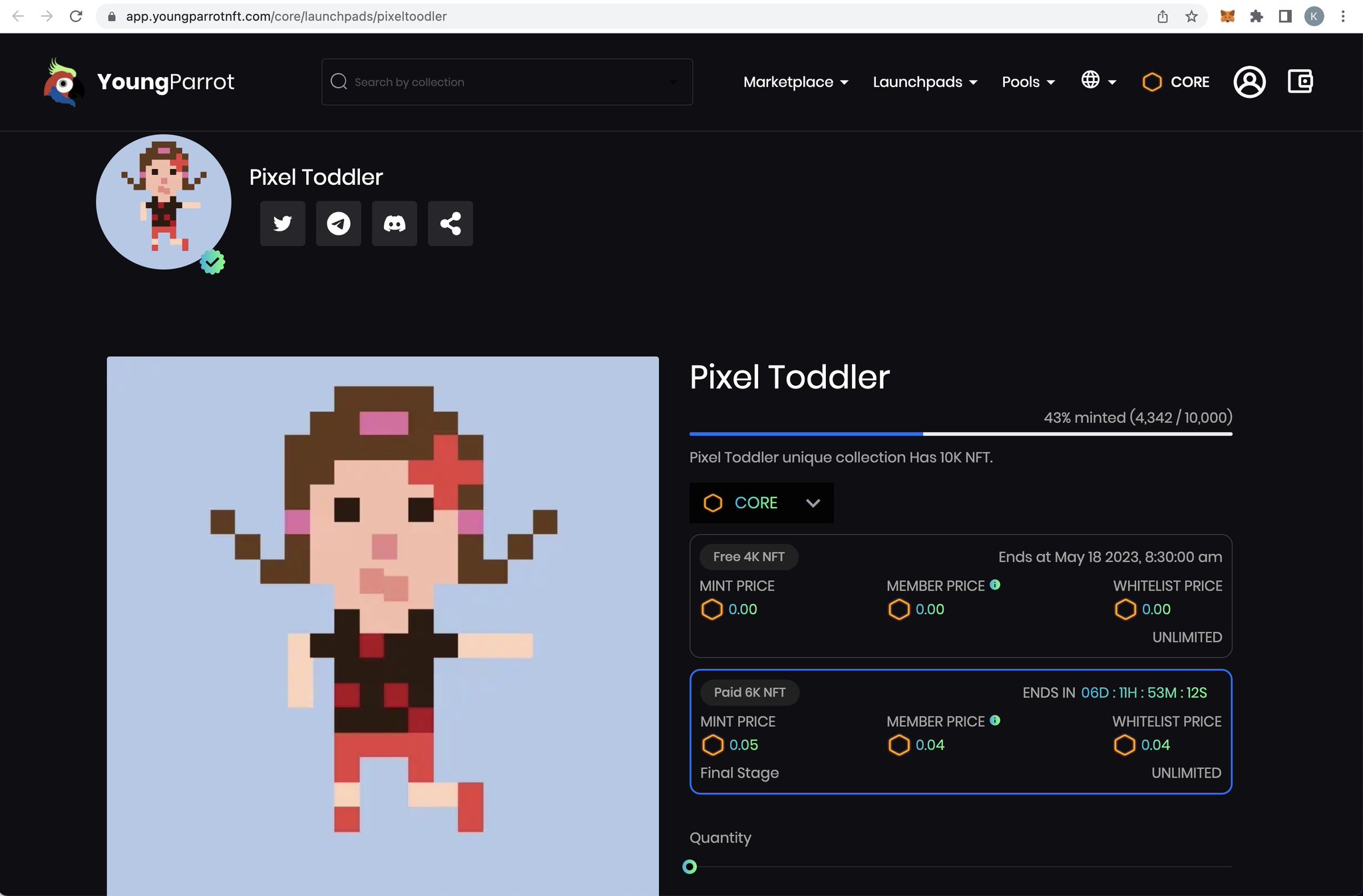Image resolution: width=1363 pixels, height=896 pixels.
Task: Open the wallet icon in header
Action: [x=1299, y=82]
